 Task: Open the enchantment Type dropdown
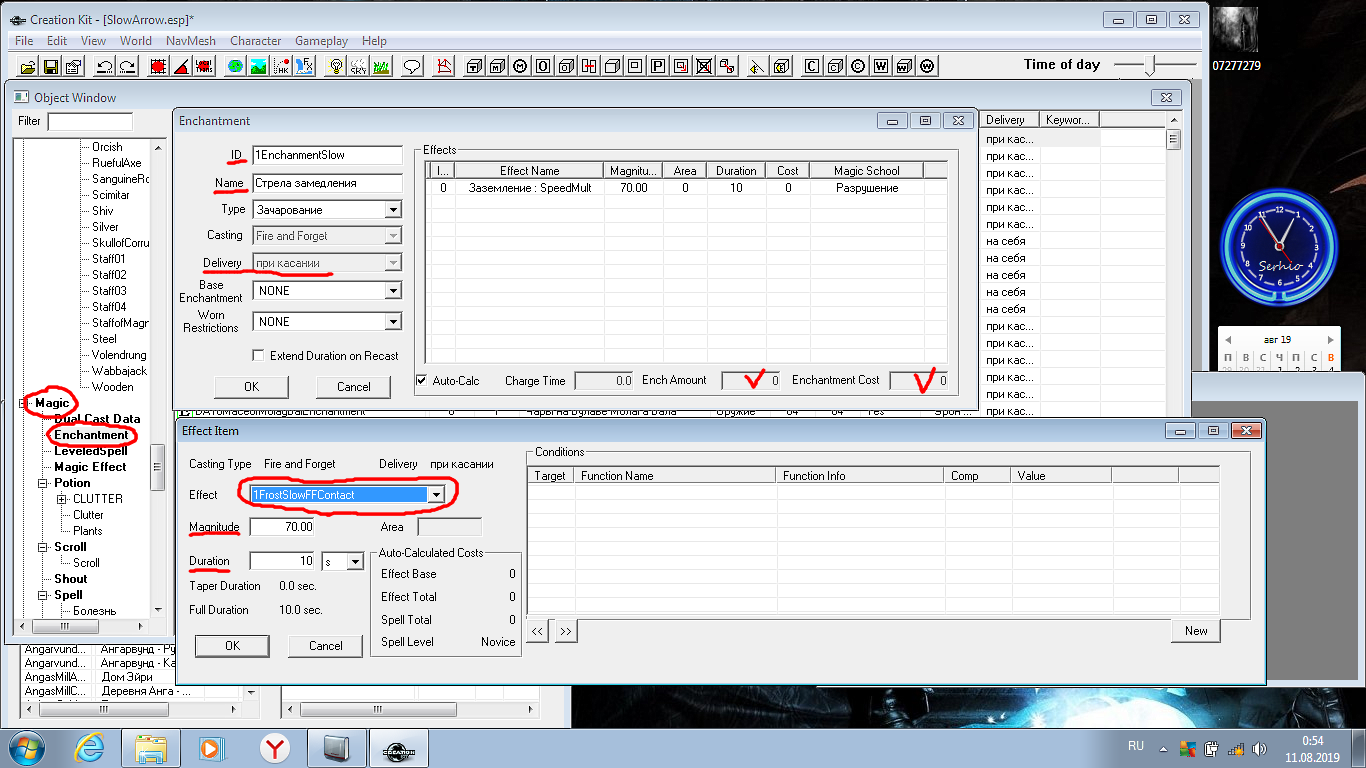(393, 210)
